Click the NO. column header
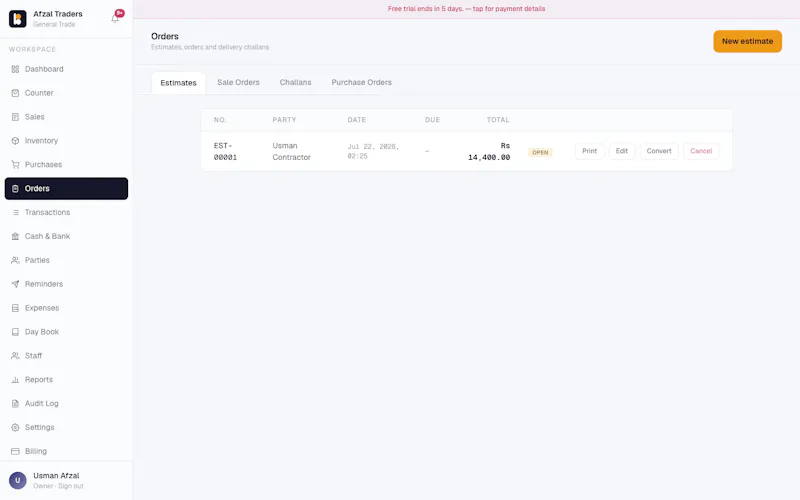The image size is (800, 500). pyautogui.click(x=220, y=120)
